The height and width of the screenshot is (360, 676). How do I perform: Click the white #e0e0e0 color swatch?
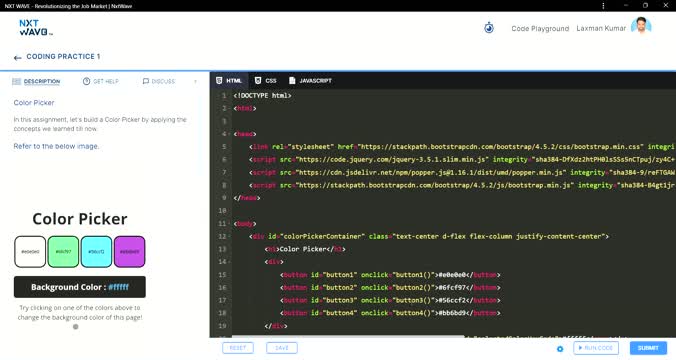pos(30,251)
